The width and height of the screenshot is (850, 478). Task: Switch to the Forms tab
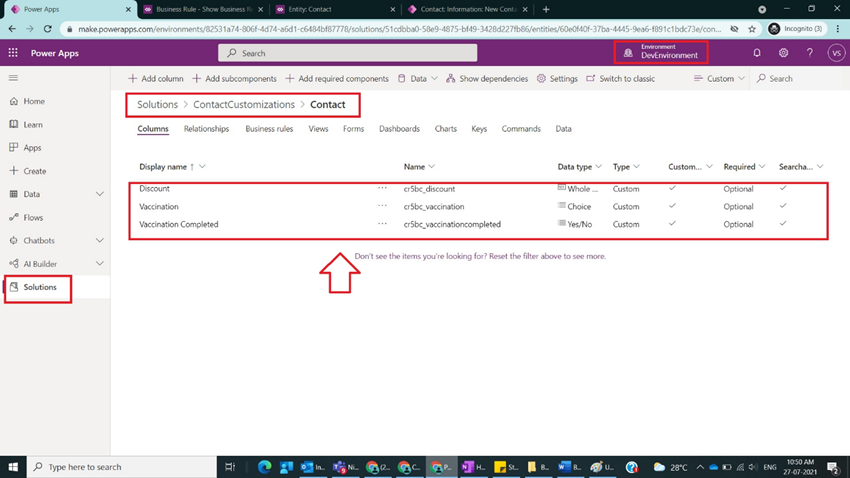353,129
